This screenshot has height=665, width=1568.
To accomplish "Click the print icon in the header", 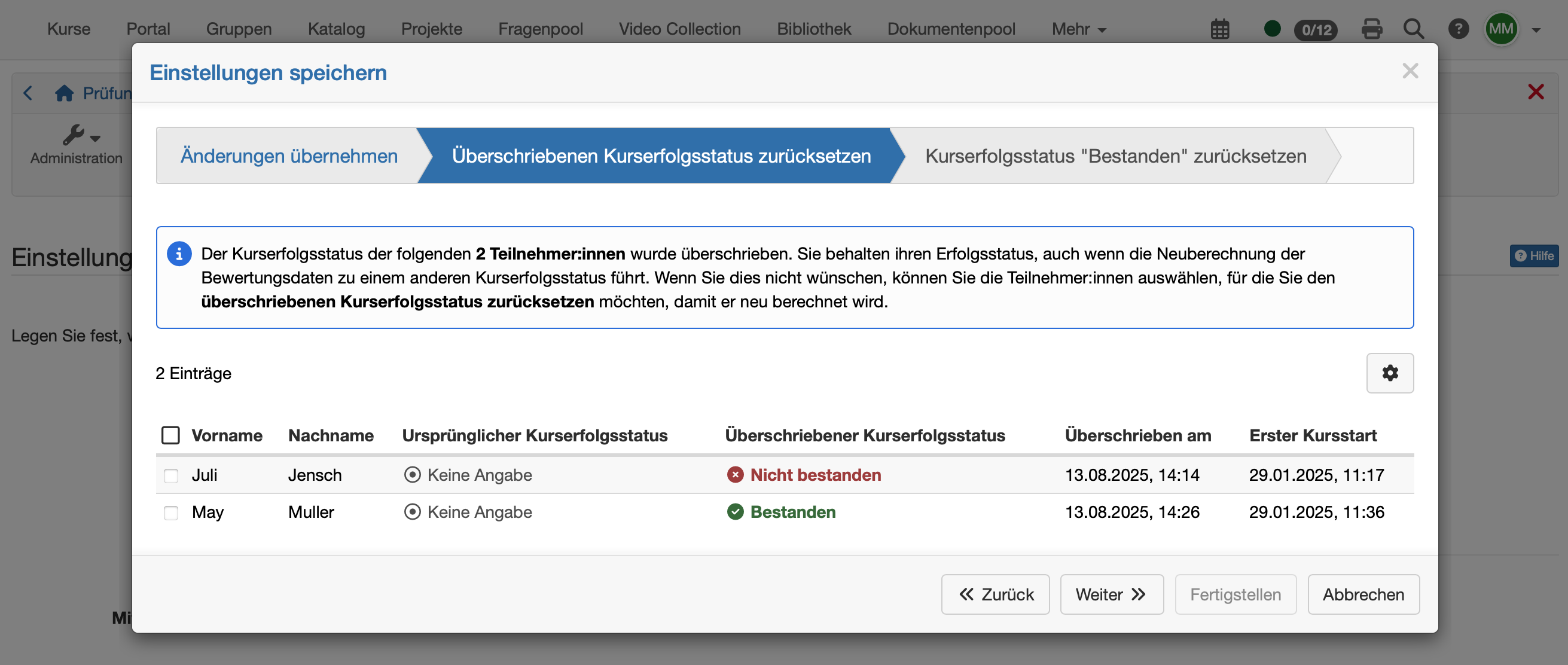I will tap(1372, 29).
